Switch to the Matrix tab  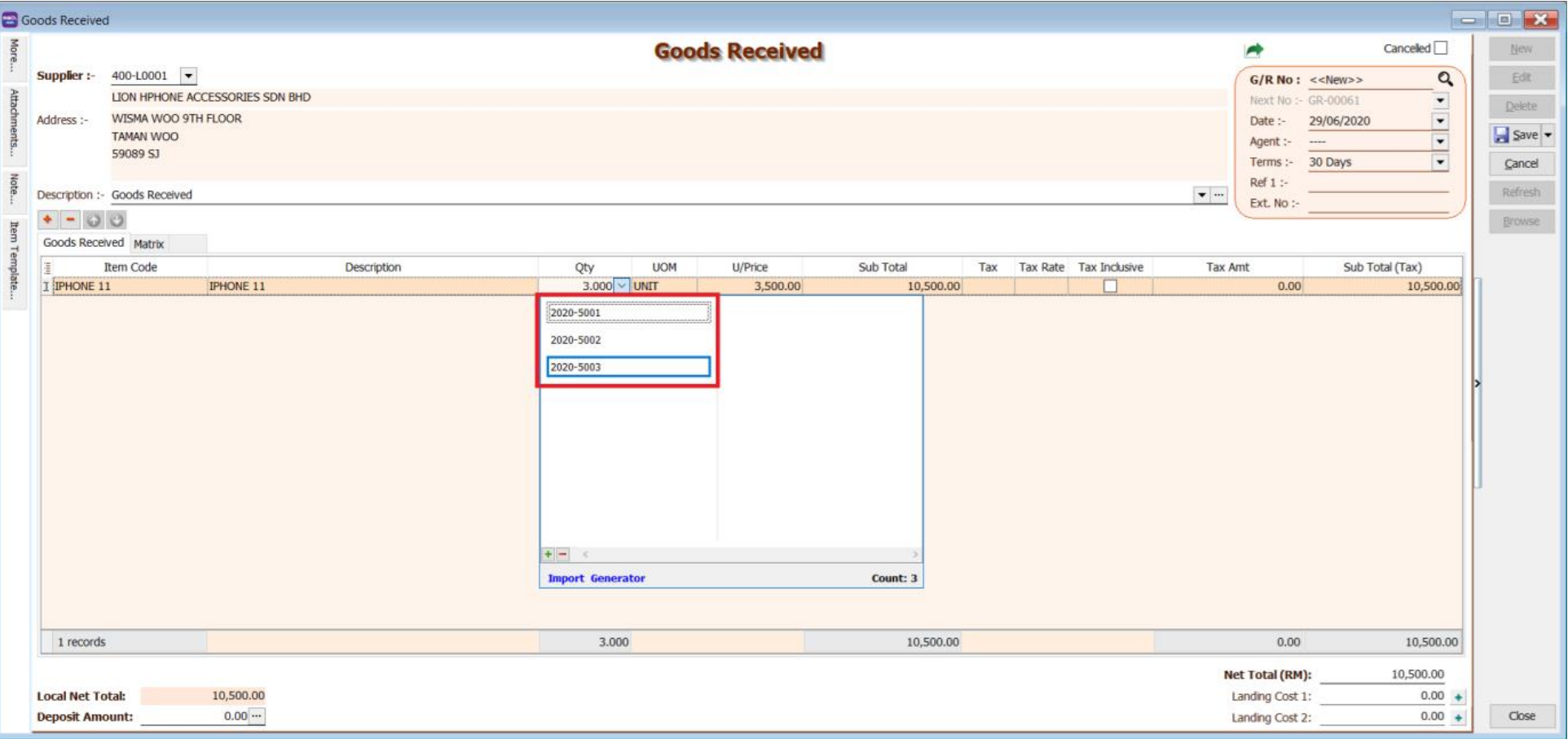click(x=148, y=244)
